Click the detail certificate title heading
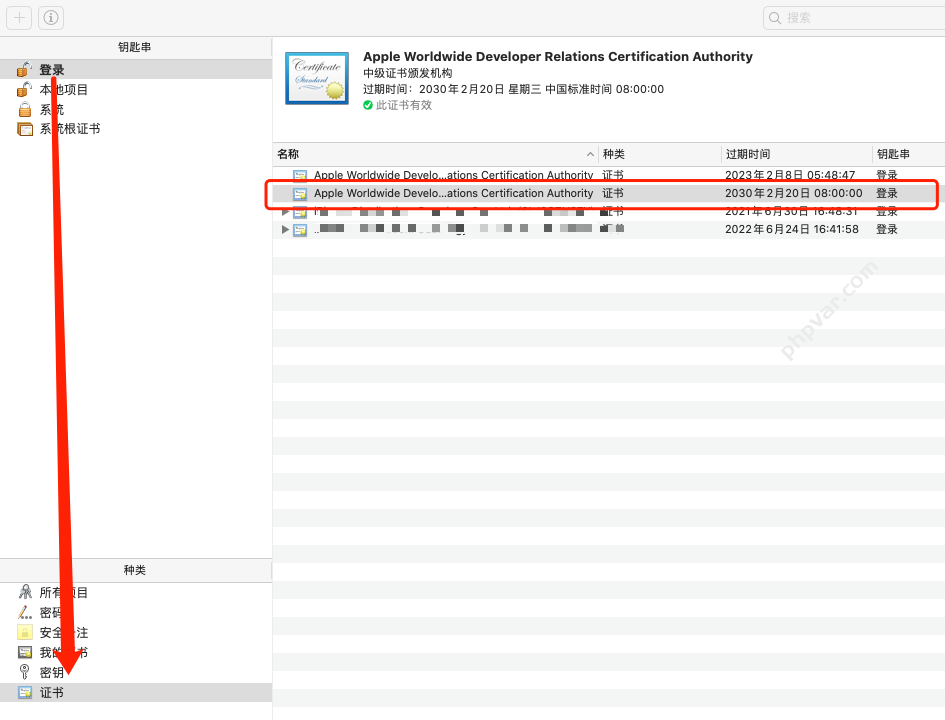This screenshot has width=945, height=720. pos(557,57)
